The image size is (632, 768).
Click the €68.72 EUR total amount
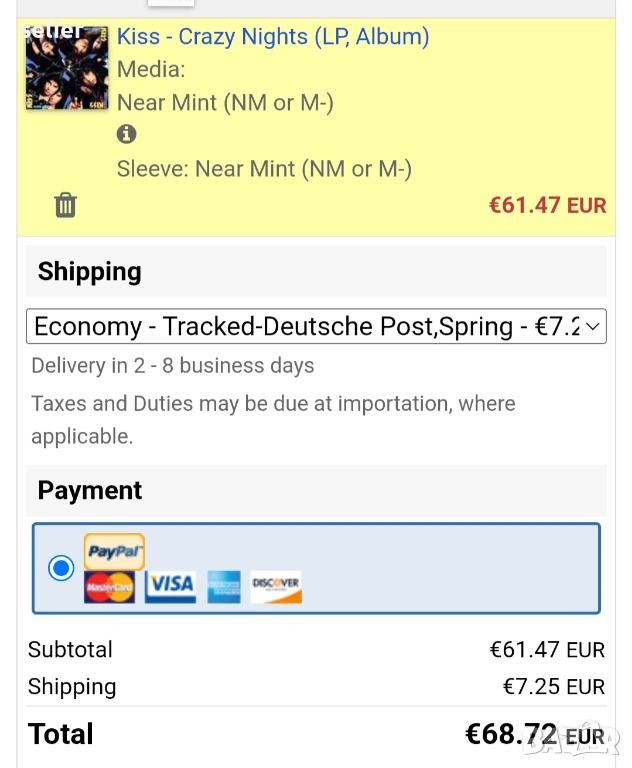click(x=534, y=735)
